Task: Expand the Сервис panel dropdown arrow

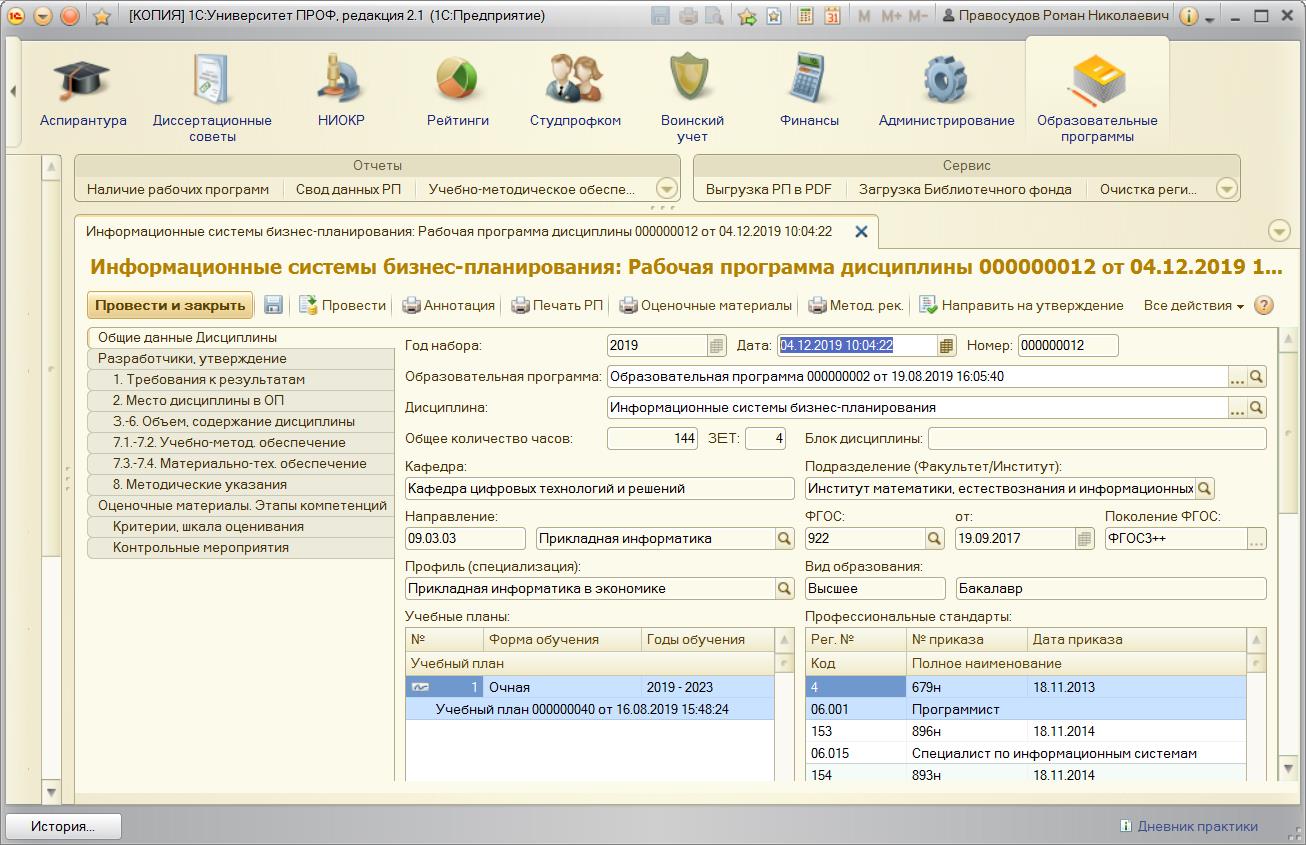Action: click(1227, 188)
